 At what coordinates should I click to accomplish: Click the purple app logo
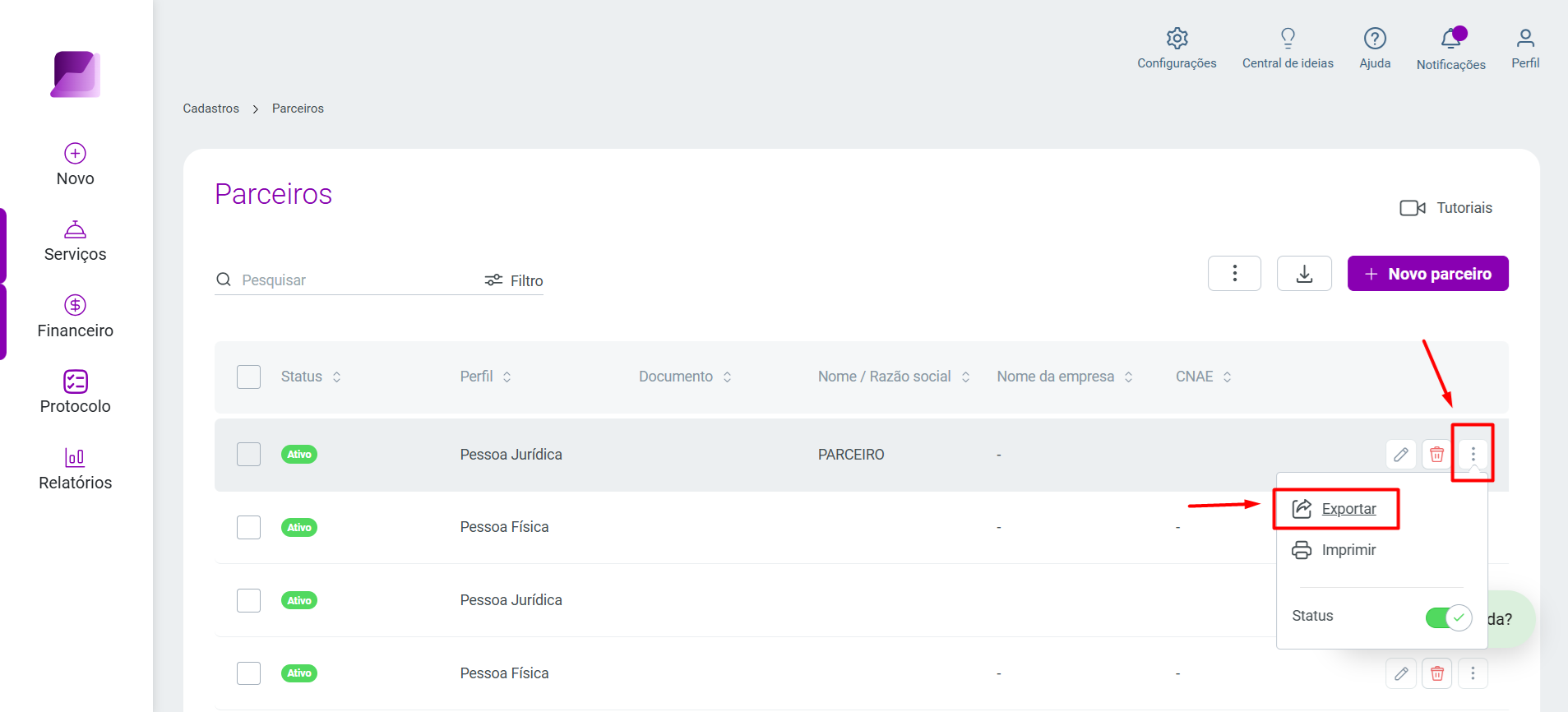click(76, 74)
